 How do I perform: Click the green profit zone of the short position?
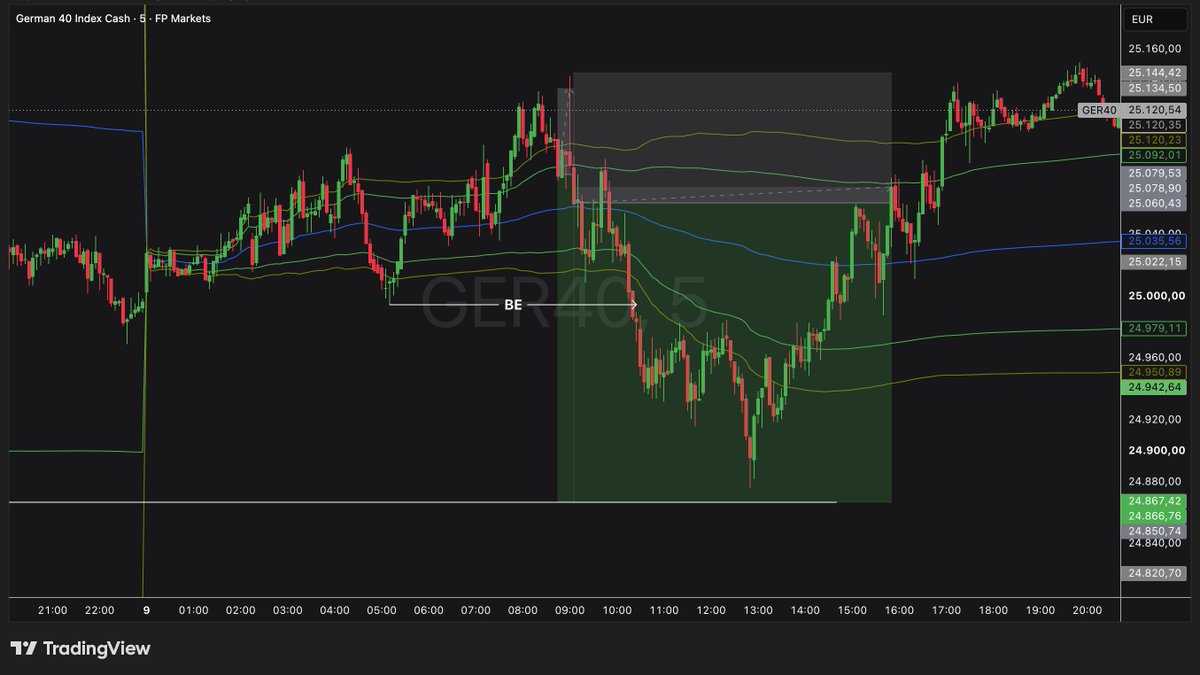[724, 352]
